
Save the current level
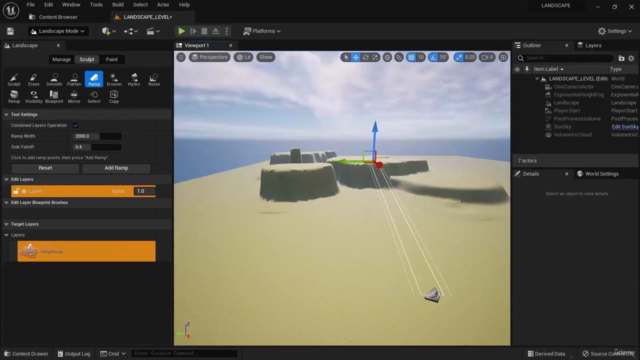(x=10, y=31)
